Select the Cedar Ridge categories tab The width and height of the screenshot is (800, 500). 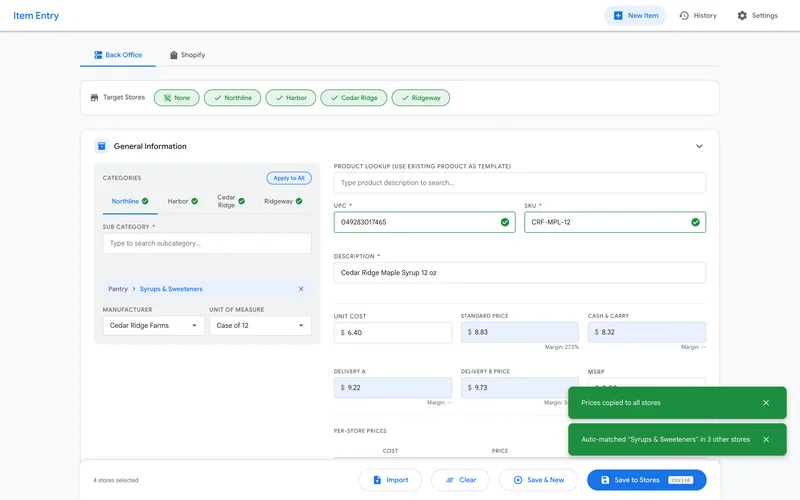[x=231, y=201]
